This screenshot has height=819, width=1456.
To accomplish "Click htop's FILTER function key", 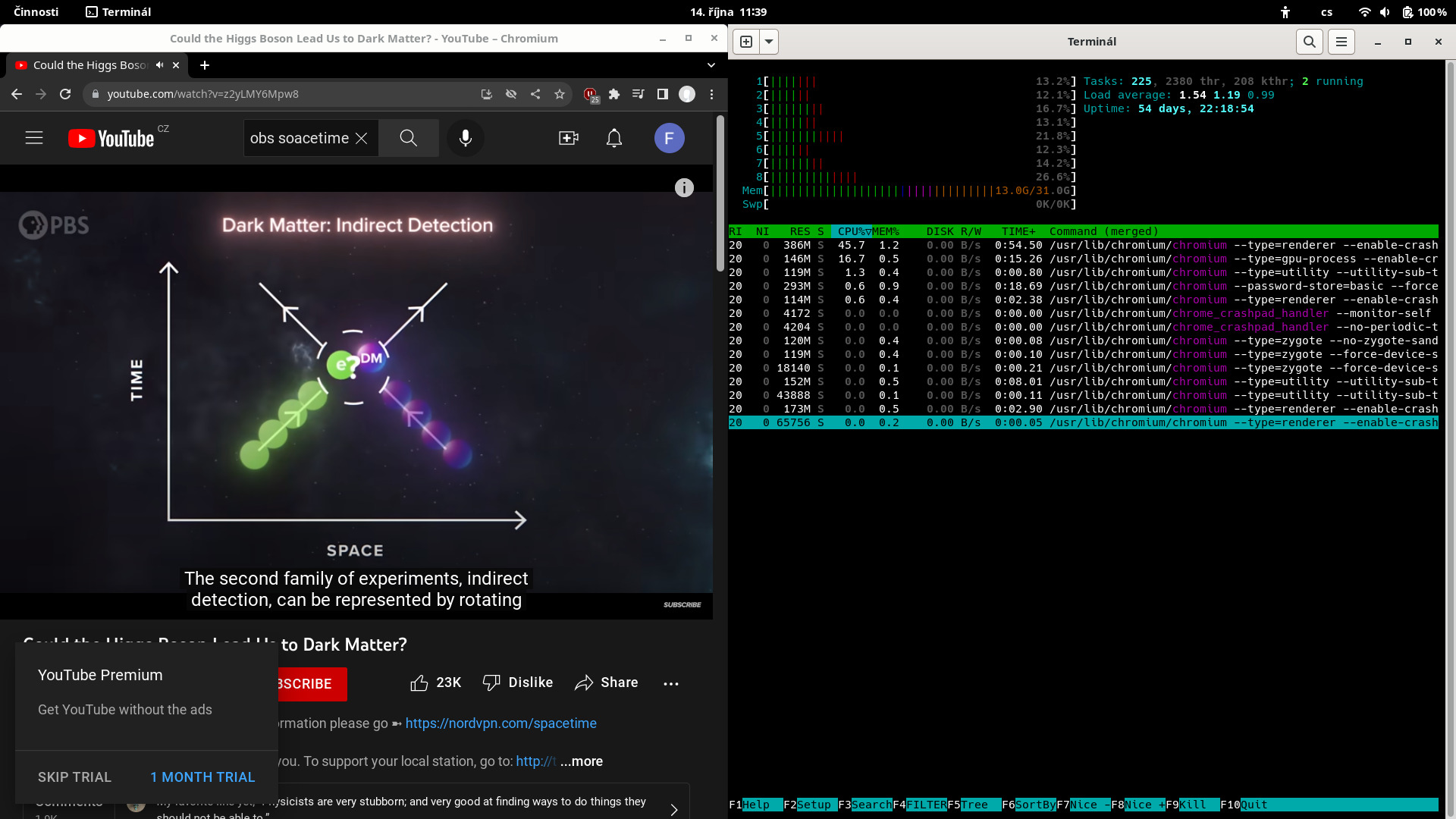I will 919,805.
